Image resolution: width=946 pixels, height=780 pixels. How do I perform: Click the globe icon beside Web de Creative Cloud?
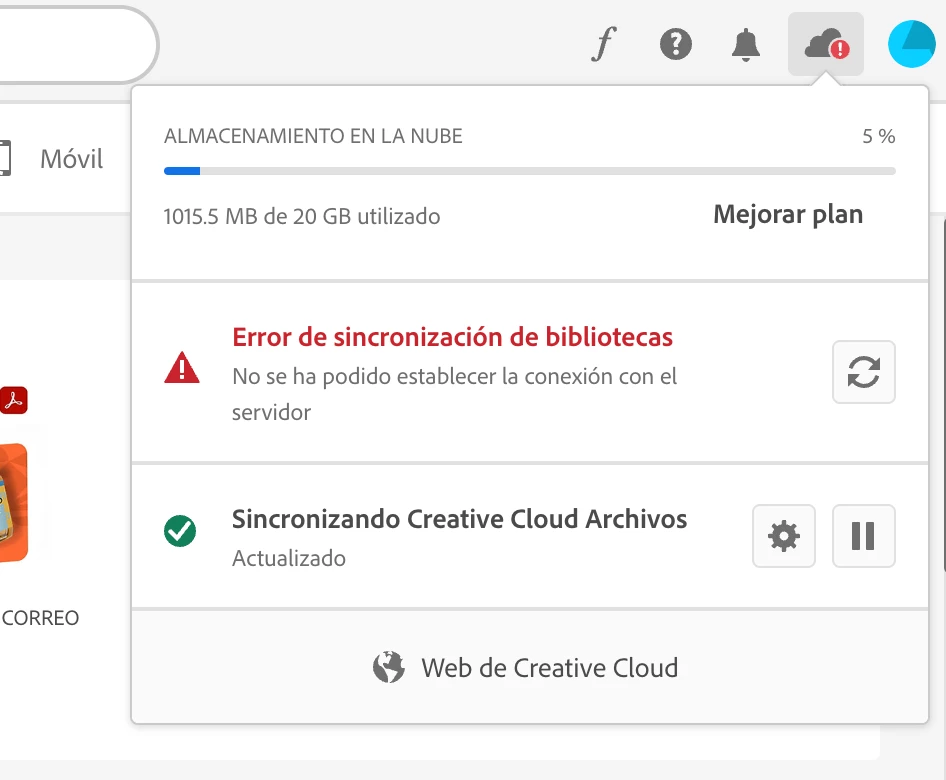(389, 667)
